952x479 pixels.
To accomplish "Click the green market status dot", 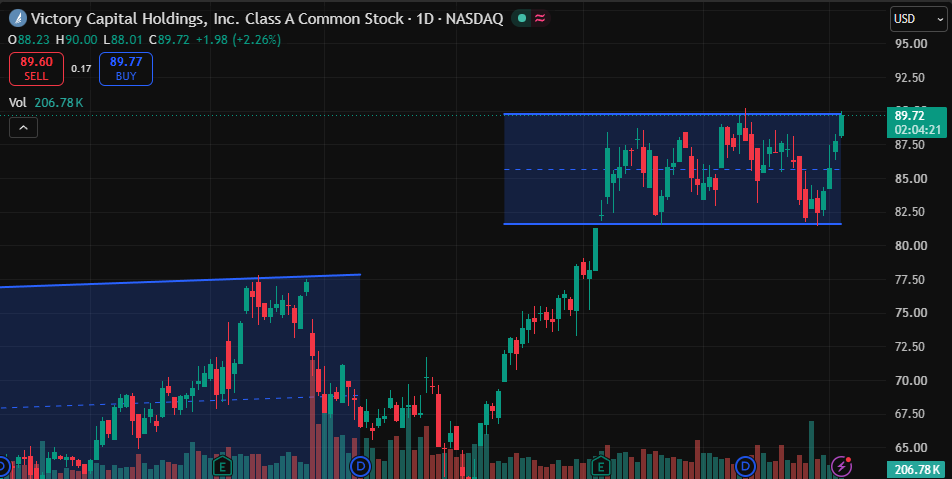I will [522, 19].
